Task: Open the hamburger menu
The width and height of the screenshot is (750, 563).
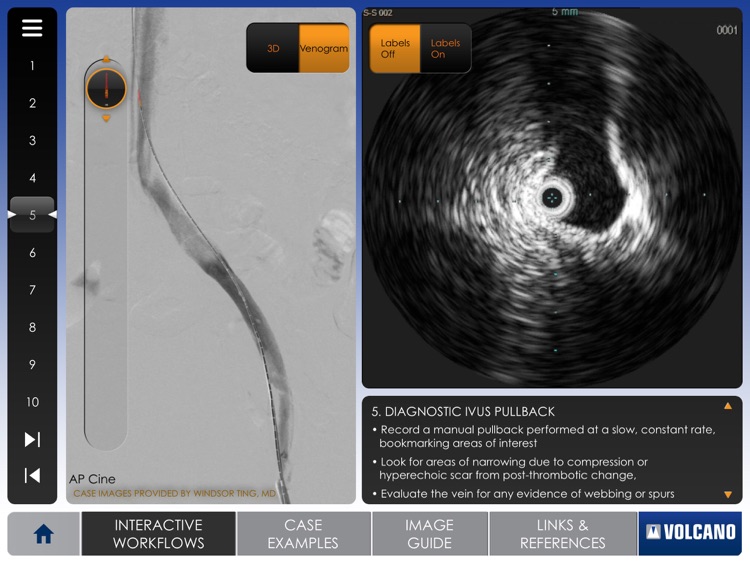Action: 32,28
